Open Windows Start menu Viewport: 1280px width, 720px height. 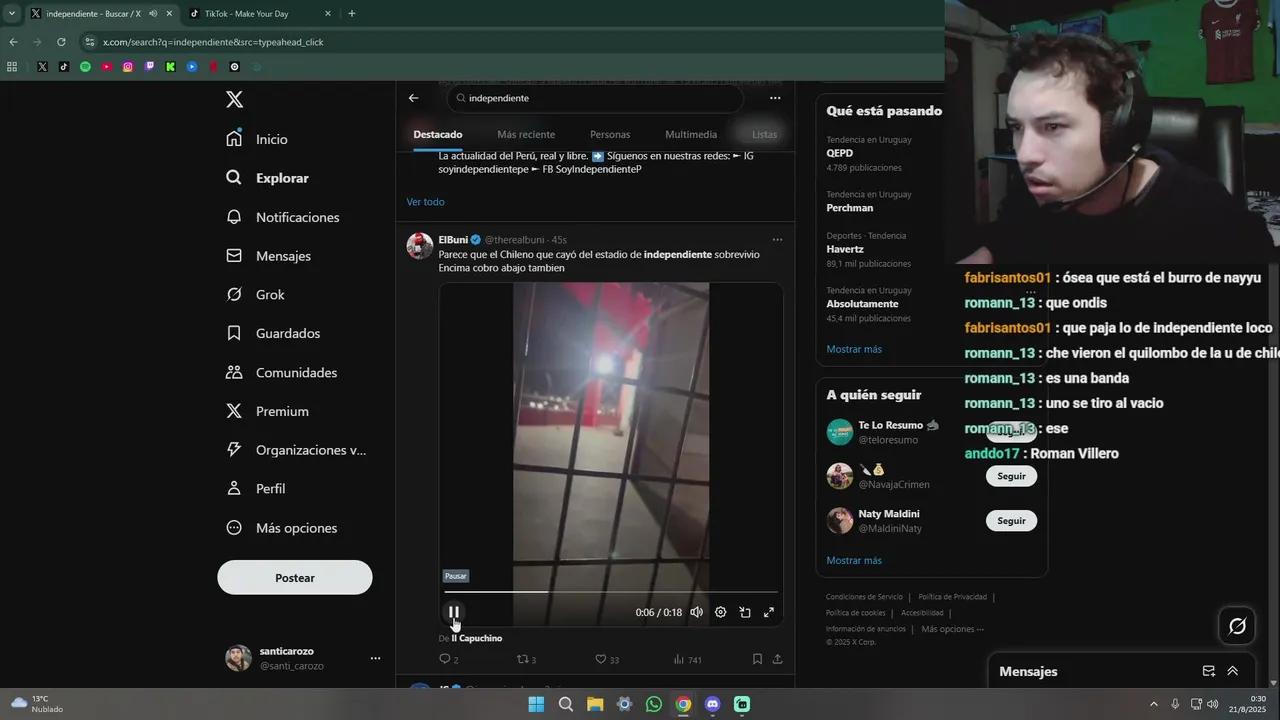pyautogui.click(x=536, y=704)
